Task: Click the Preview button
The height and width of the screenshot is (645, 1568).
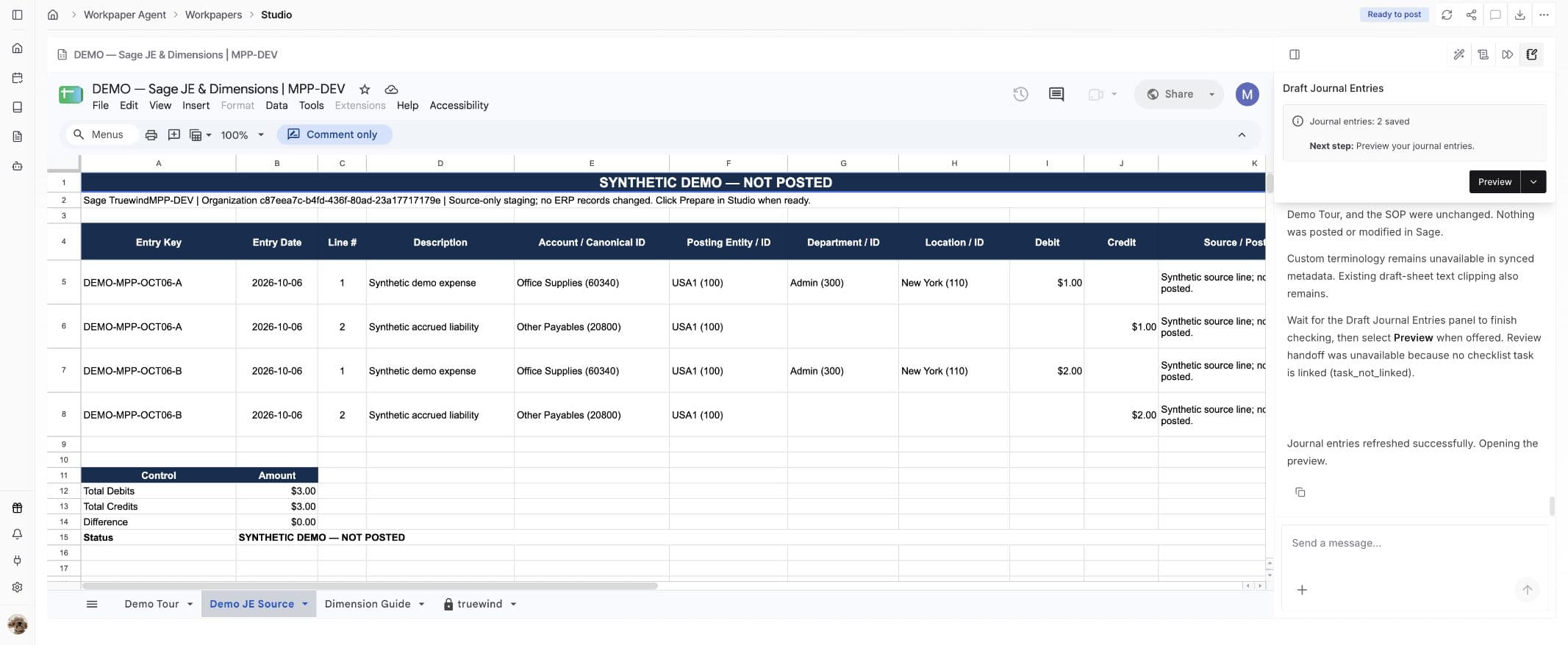Action: (x=1494, y=181)
